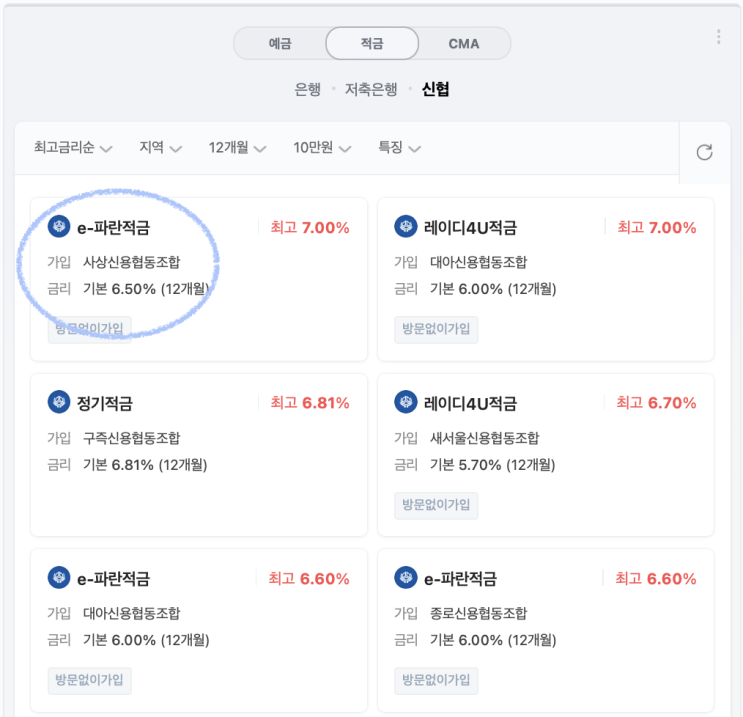Click the 사상신용협동조합 name
Viewport: 743px width, 717px height.
(x=132, y=262)
